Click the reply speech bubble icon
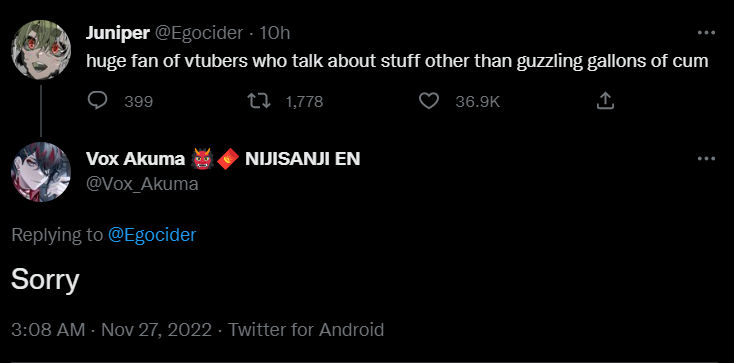The height and width of the screenshot is (363, 734). tap(97, 101)
